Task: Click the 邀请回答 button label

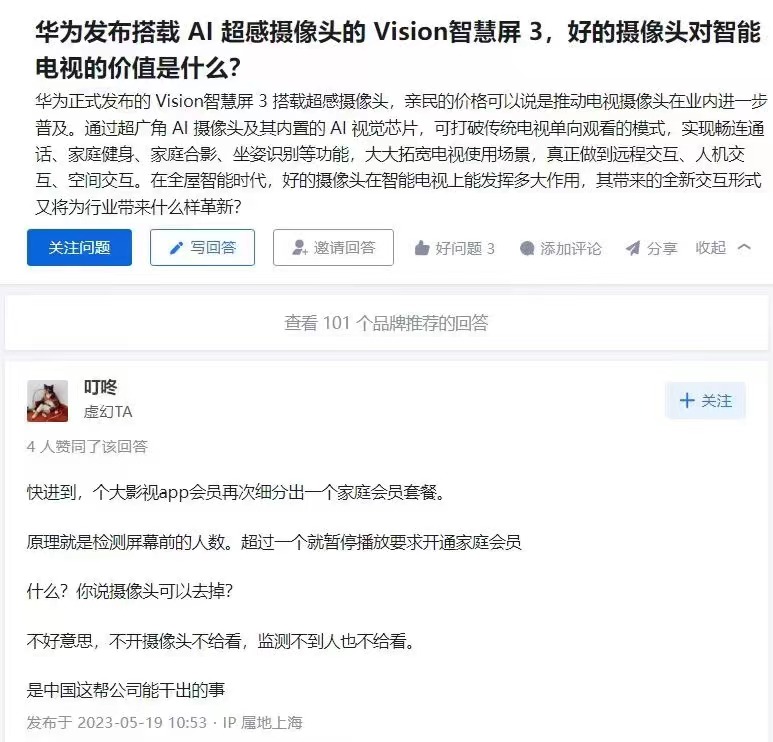Action: tap(345, 247)
